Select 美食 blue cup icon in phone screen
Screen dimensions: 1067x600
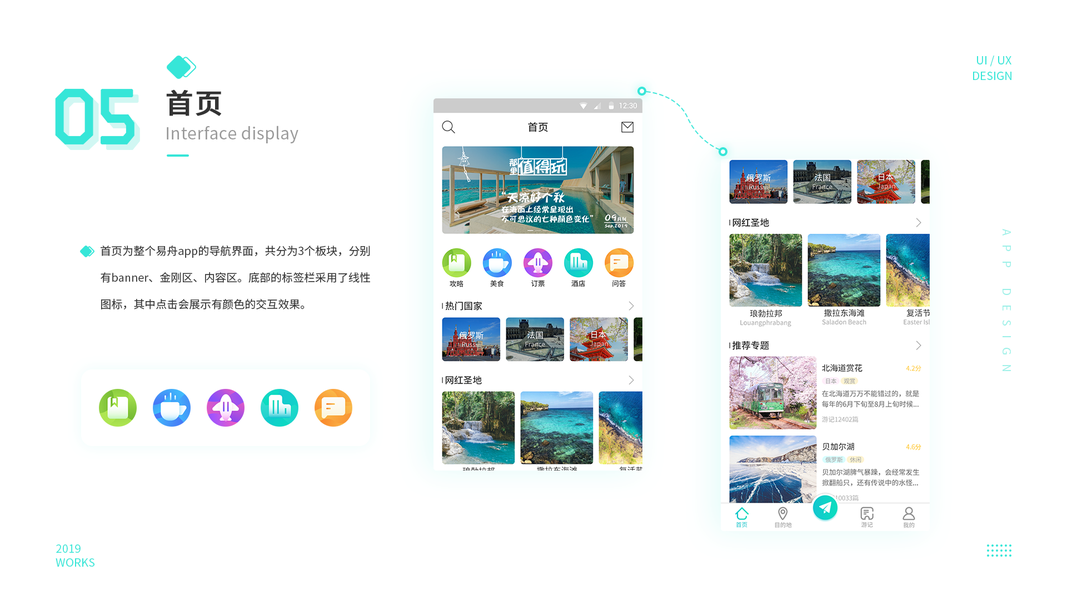[497, 263]
